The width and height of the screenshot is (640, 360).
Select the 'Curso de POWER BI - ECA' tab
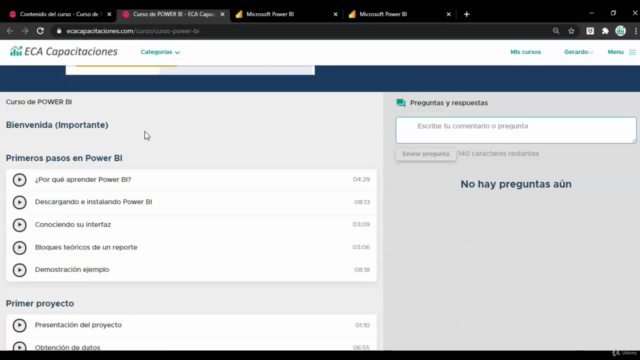pyautogui.click(x=173, y=14)
